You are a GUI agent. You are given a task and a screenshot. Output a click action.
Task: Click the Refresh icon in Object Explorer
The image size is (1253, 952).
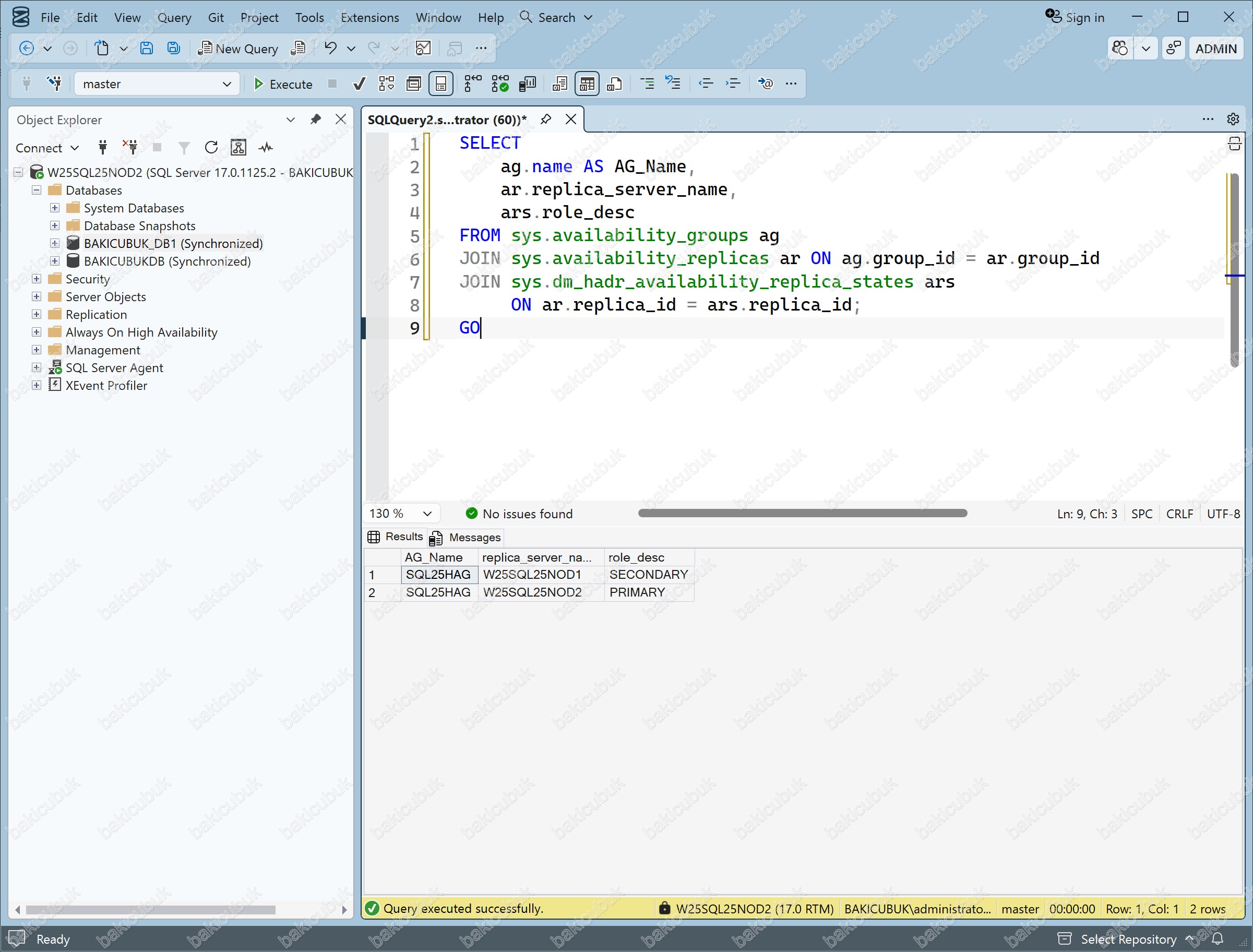pos(211,148)
